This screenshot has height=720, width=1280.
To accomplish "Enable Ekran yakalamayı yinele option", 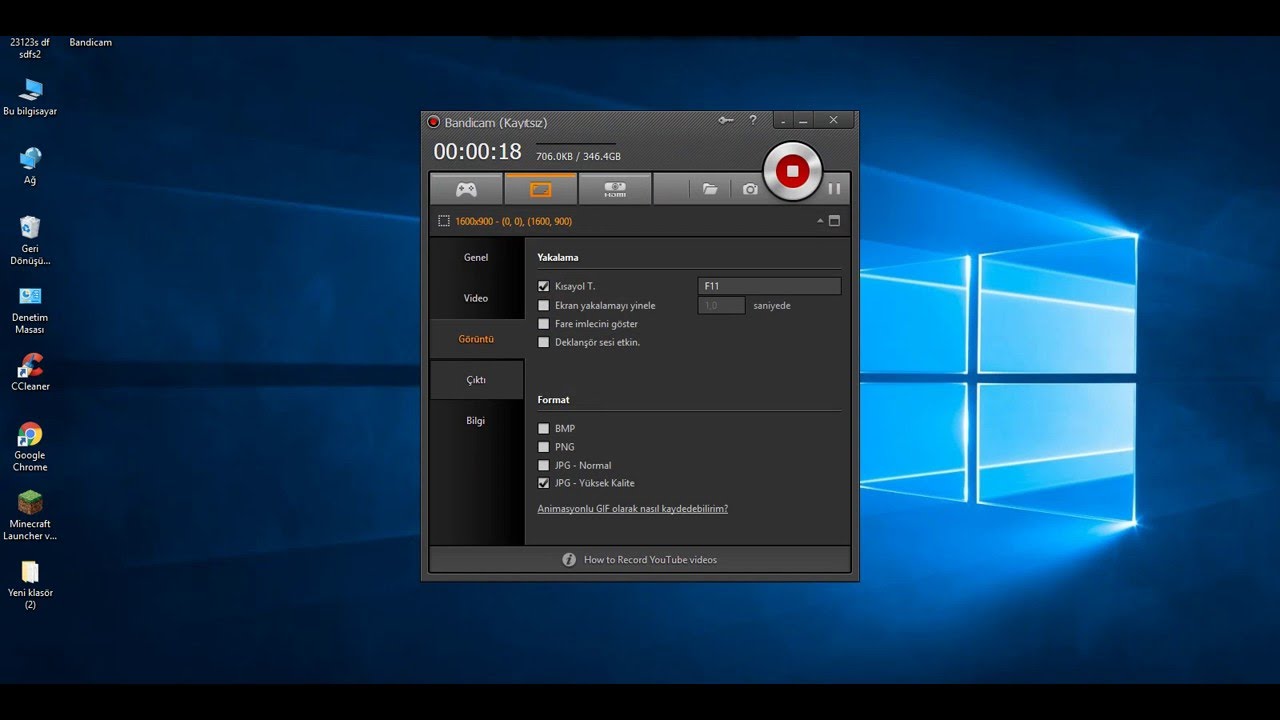I will 544,305.
